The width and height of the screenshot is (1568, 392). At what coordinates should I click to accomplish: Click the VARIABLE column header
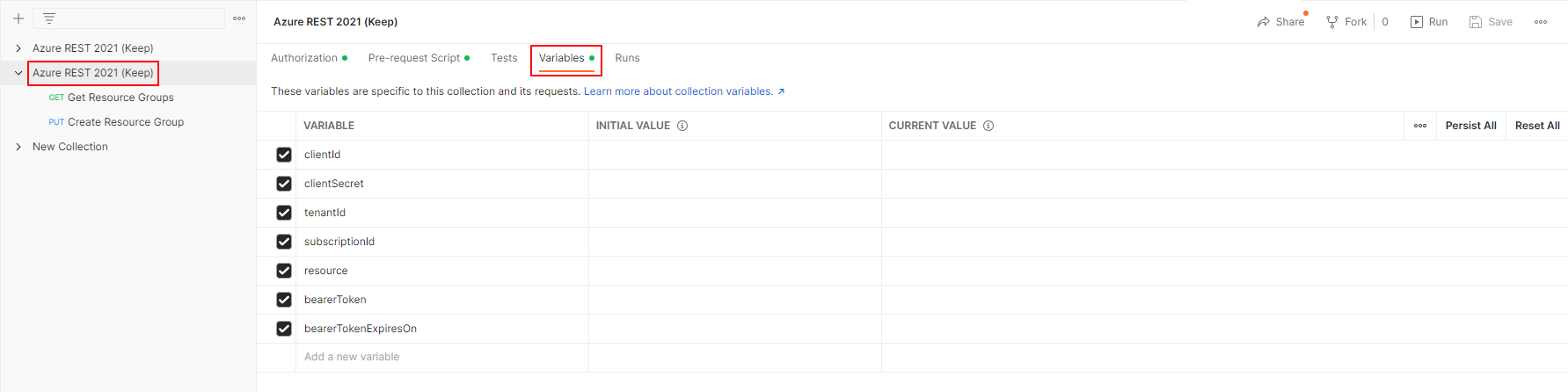pos(329,126)
